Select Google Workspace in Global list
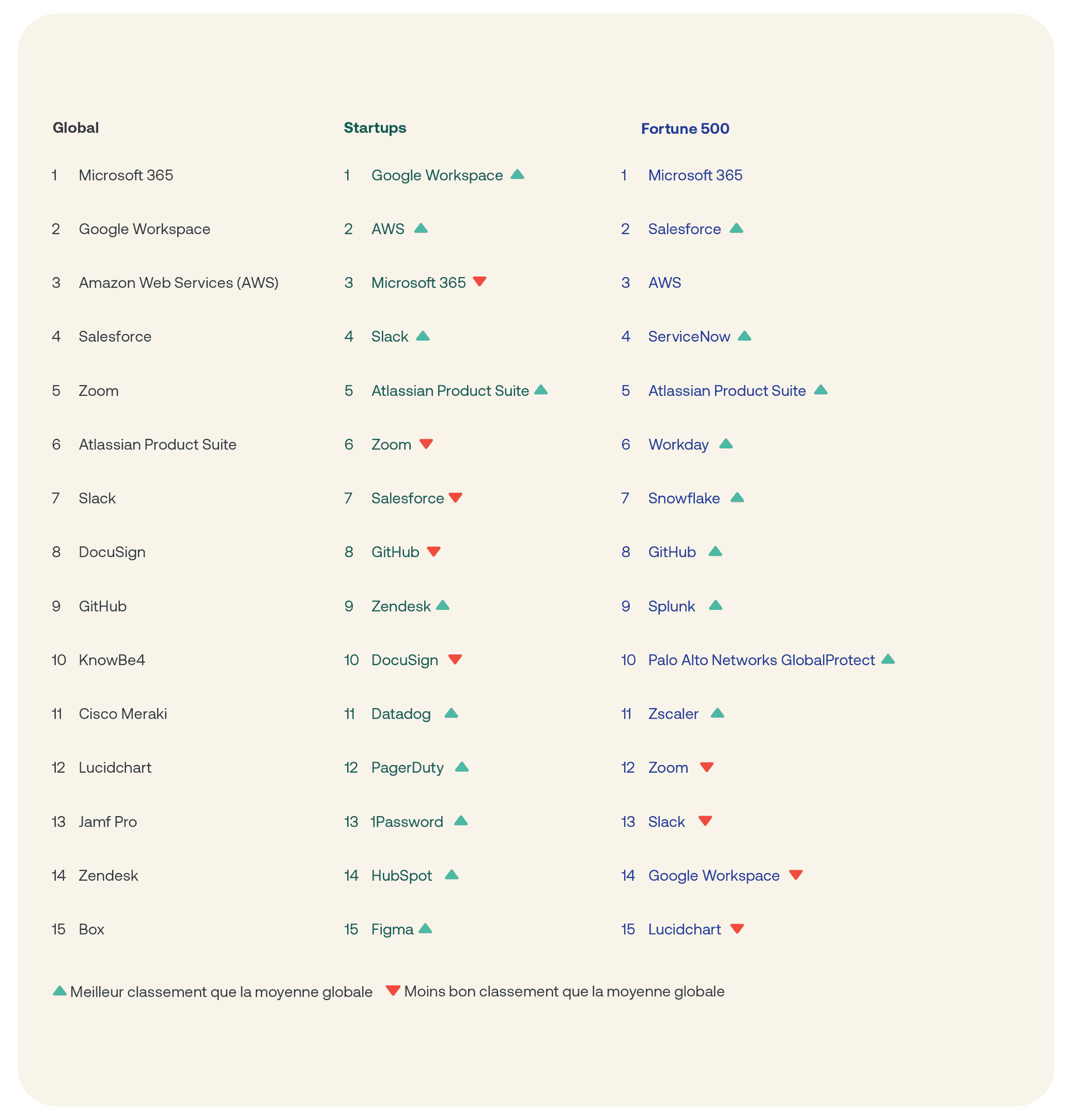This screenshot has height=1120, width=1070. point(144,229)
